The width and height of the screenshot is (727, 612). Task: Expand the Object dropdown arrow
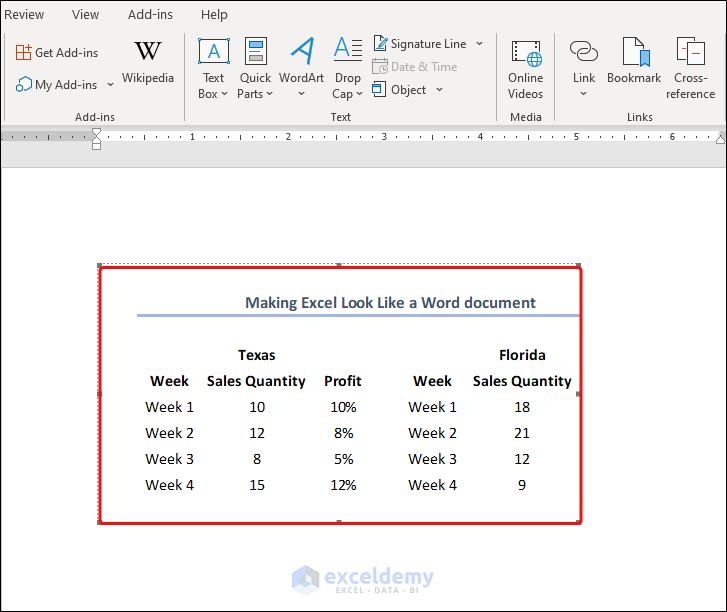tap(440, 89)
